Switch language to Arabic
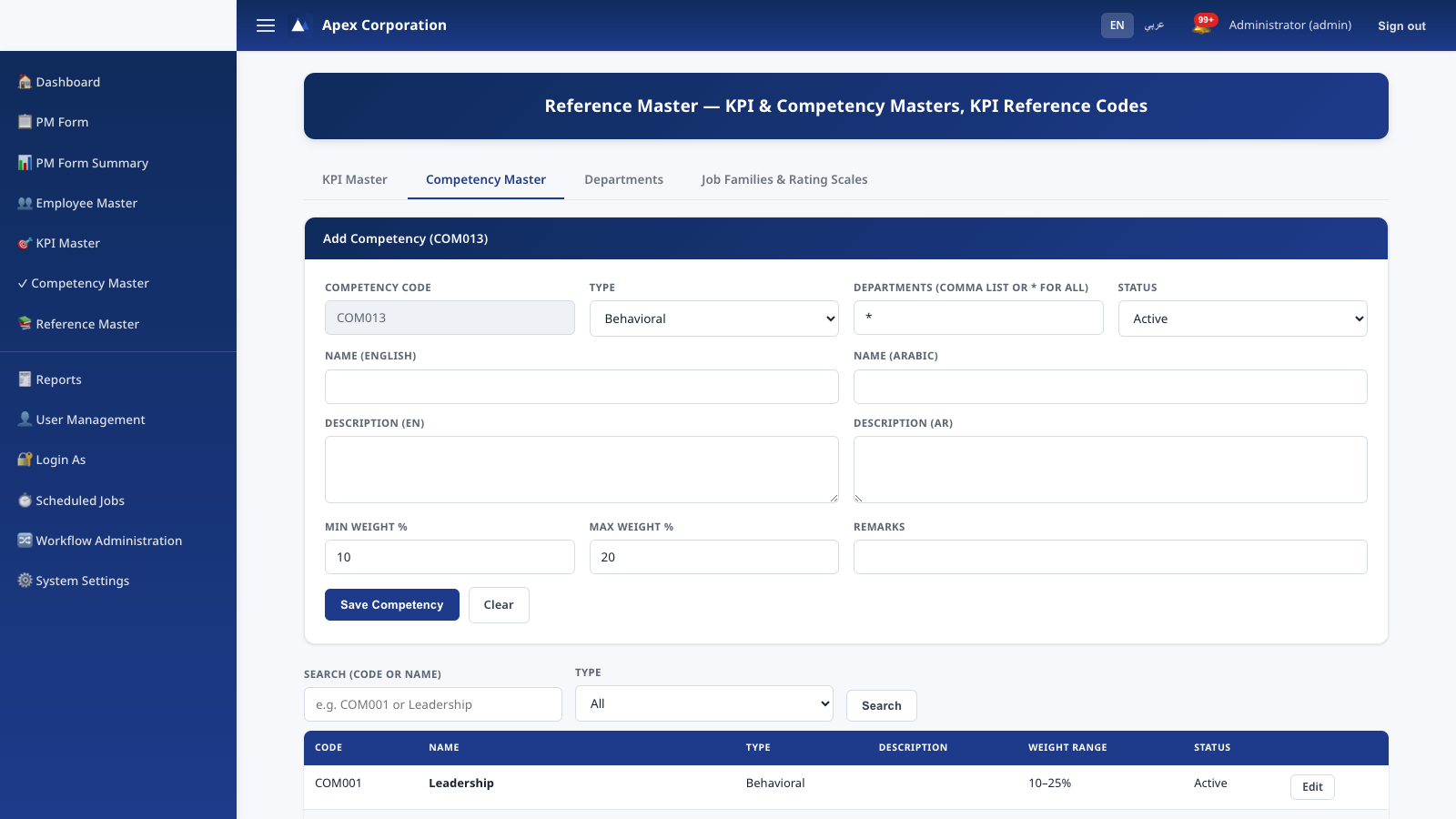The image size is (1456, 819). coord(1154,25)
